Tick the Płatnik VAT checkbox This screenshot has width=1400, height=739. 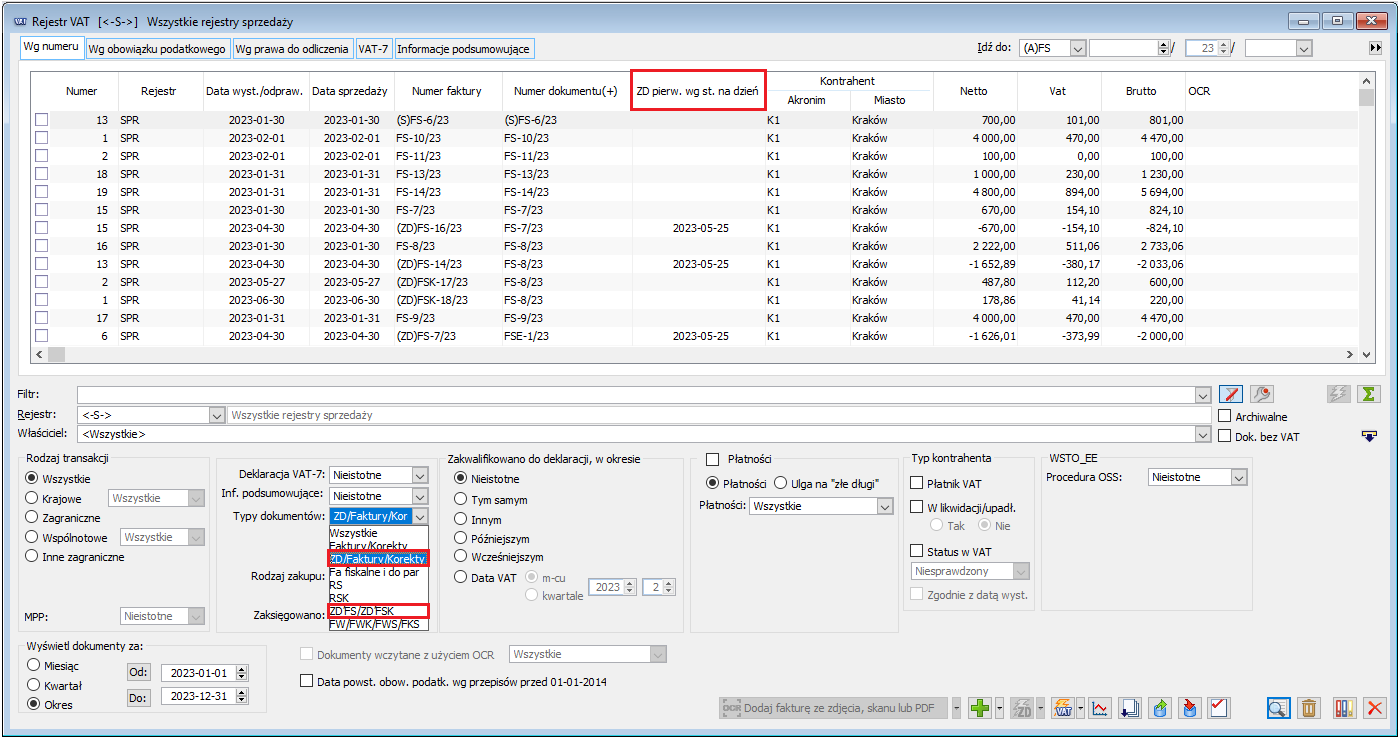pos(917,484)
